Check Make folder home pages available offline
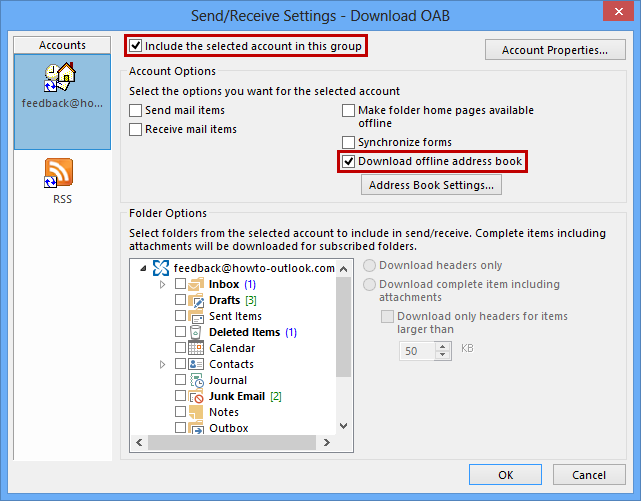 click(348, 110)
